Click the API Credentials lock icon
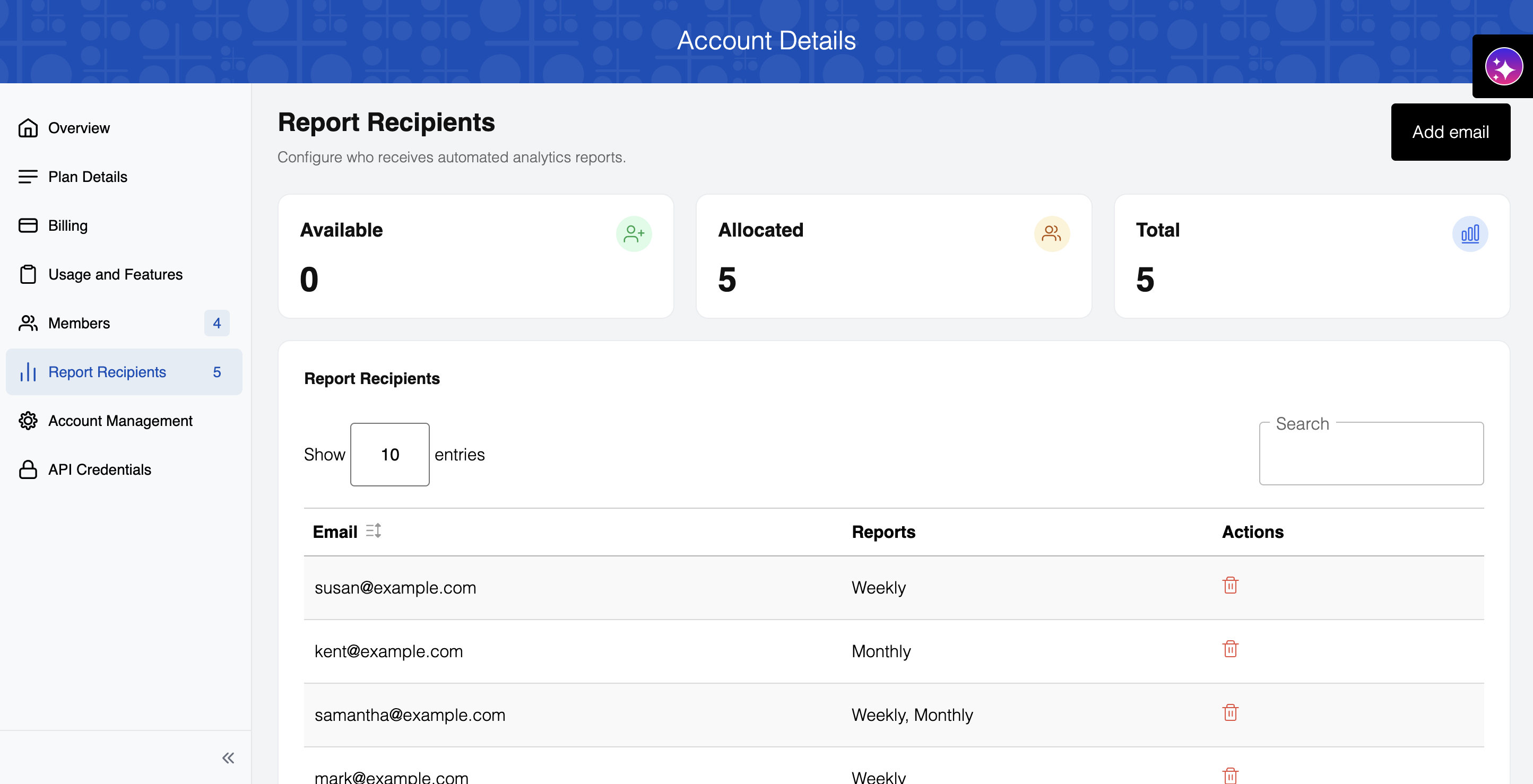 [x=28, y=469]
